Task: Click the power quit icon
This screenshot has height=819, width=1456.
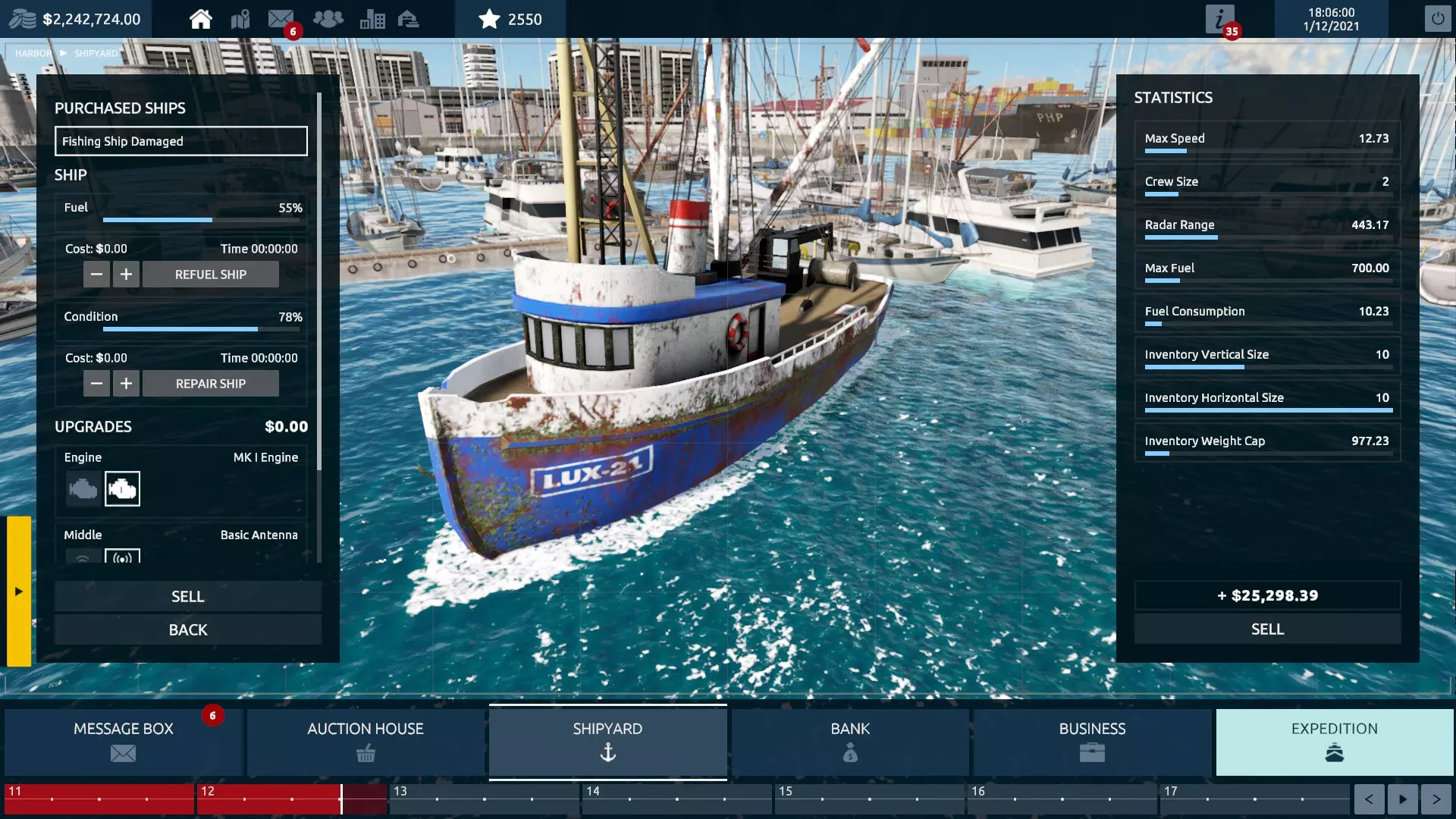Action: (x=1437, y=19)
